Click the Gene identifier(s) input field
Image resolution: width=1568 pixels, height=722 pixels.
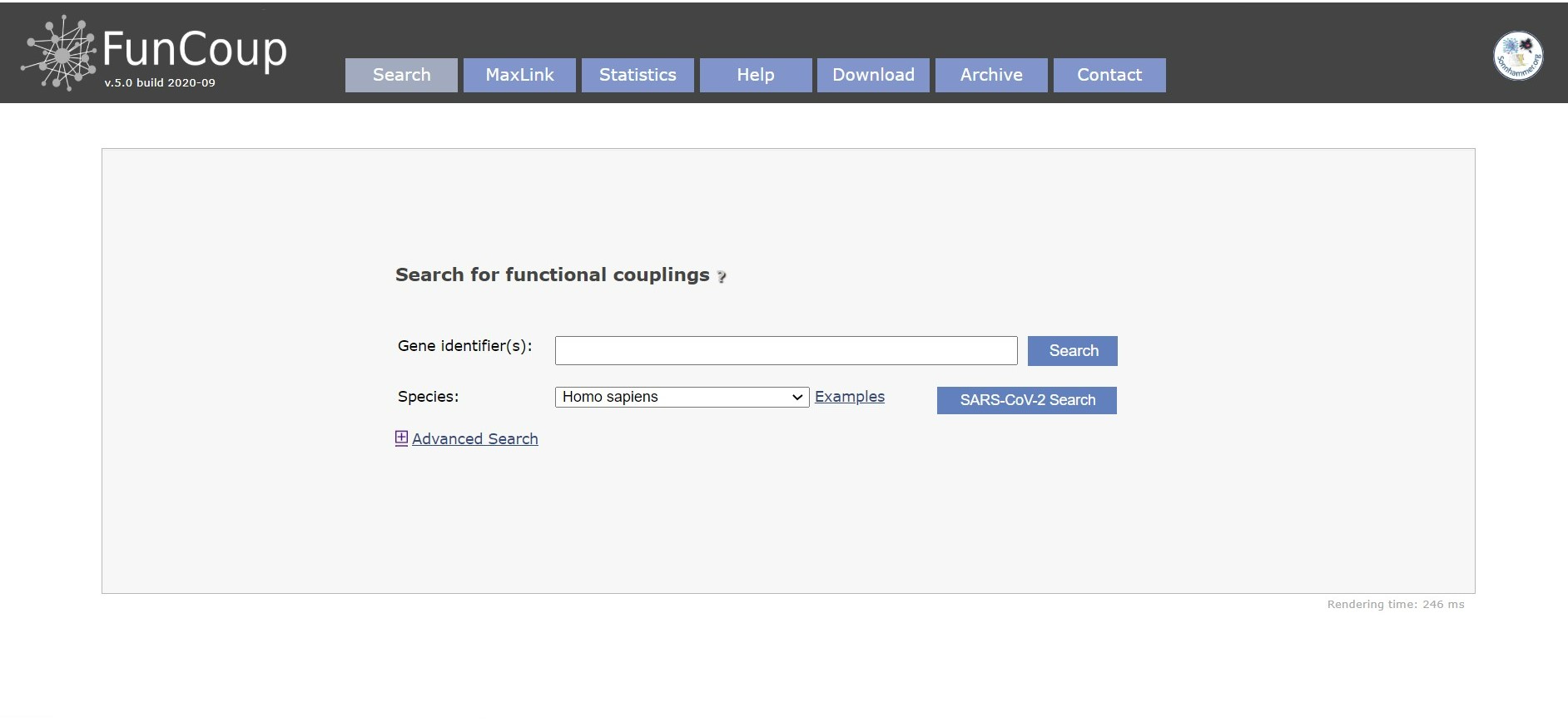pyautogui.click(x=786, y=350)
